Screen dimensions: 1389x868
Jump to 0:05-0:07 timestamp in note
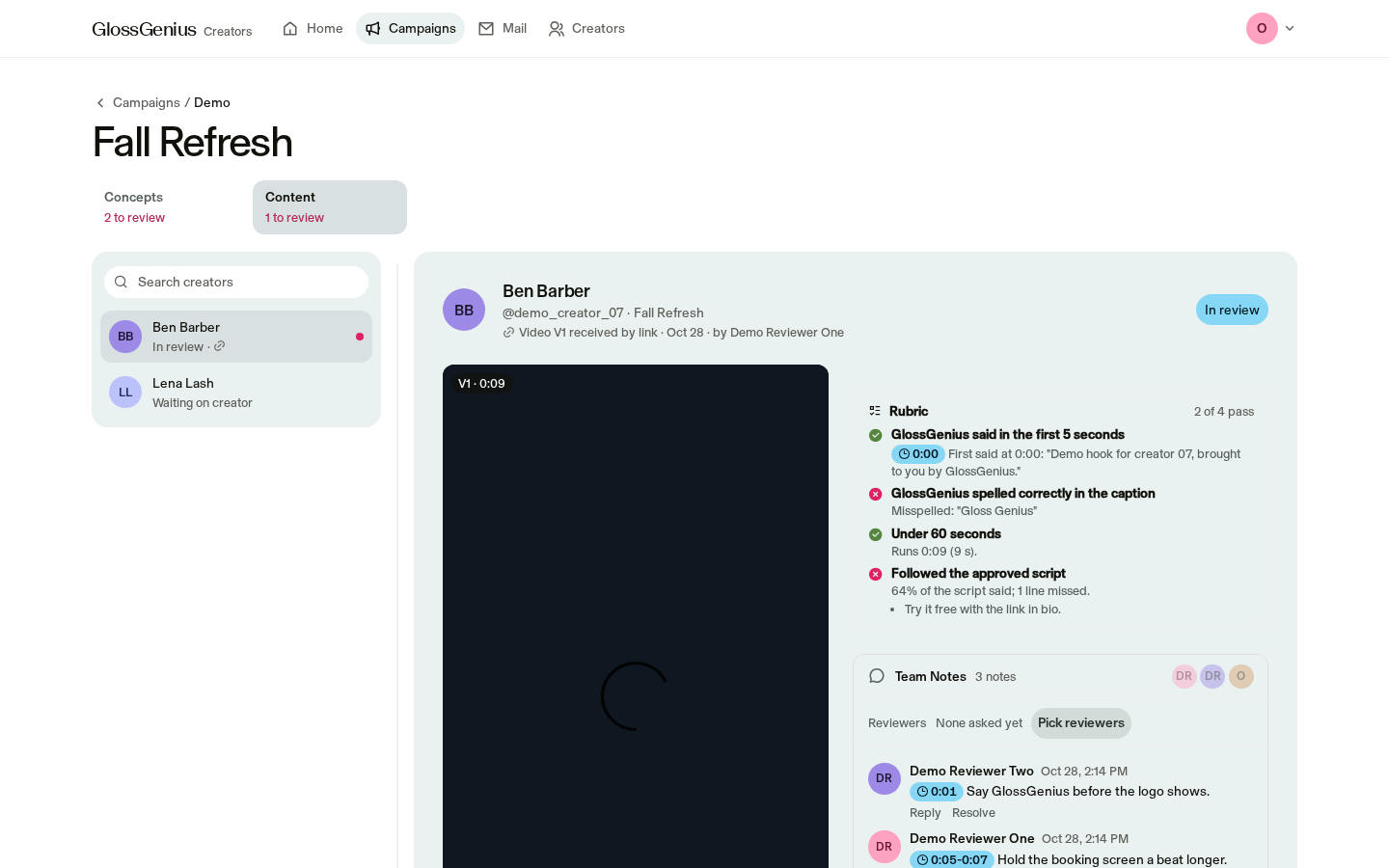(x=952, y=860)
